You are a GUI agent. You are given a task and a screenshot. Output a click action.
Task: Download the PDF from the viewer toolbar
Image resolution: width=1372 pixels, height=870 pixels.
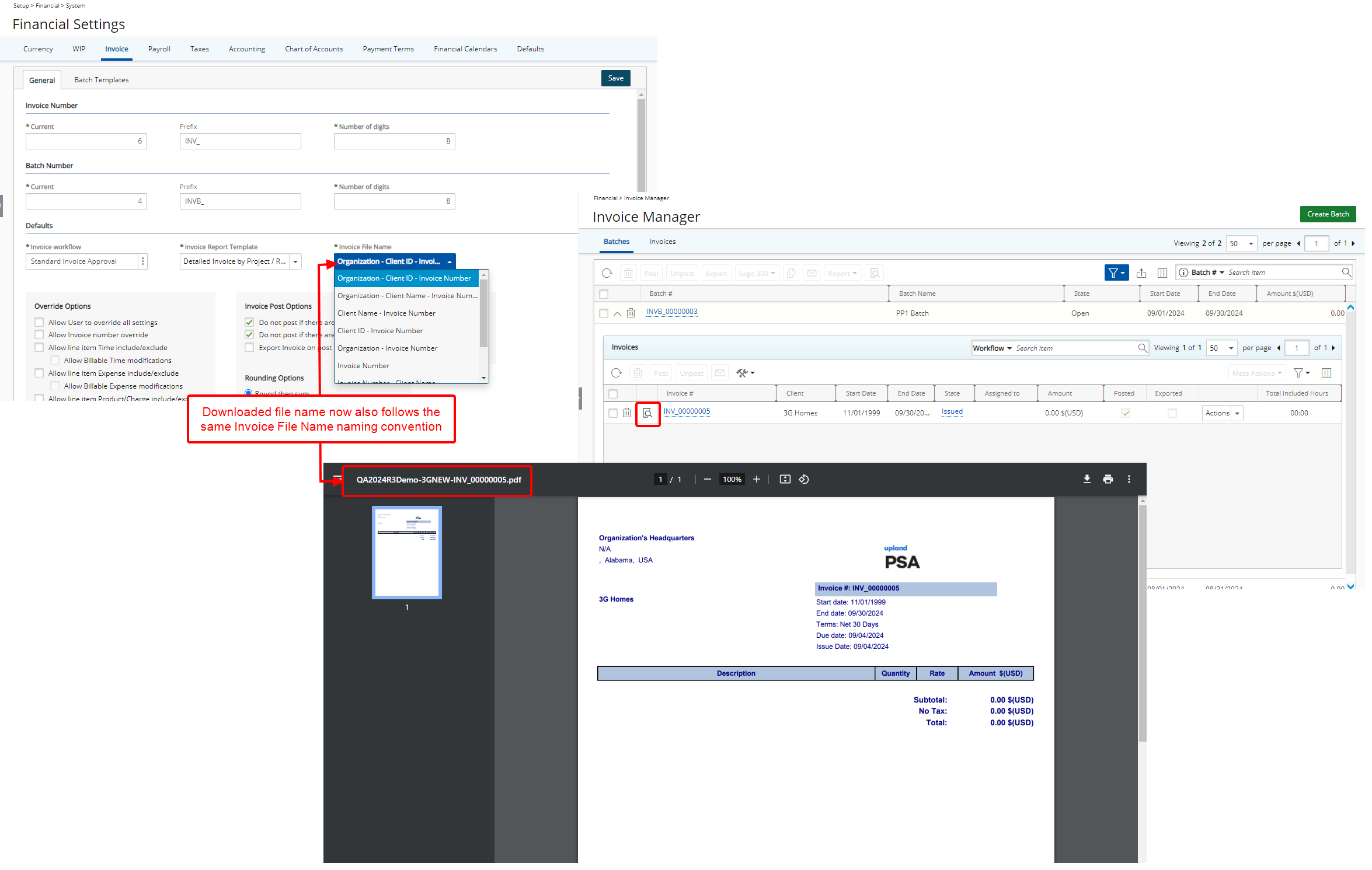(1087, 479)
